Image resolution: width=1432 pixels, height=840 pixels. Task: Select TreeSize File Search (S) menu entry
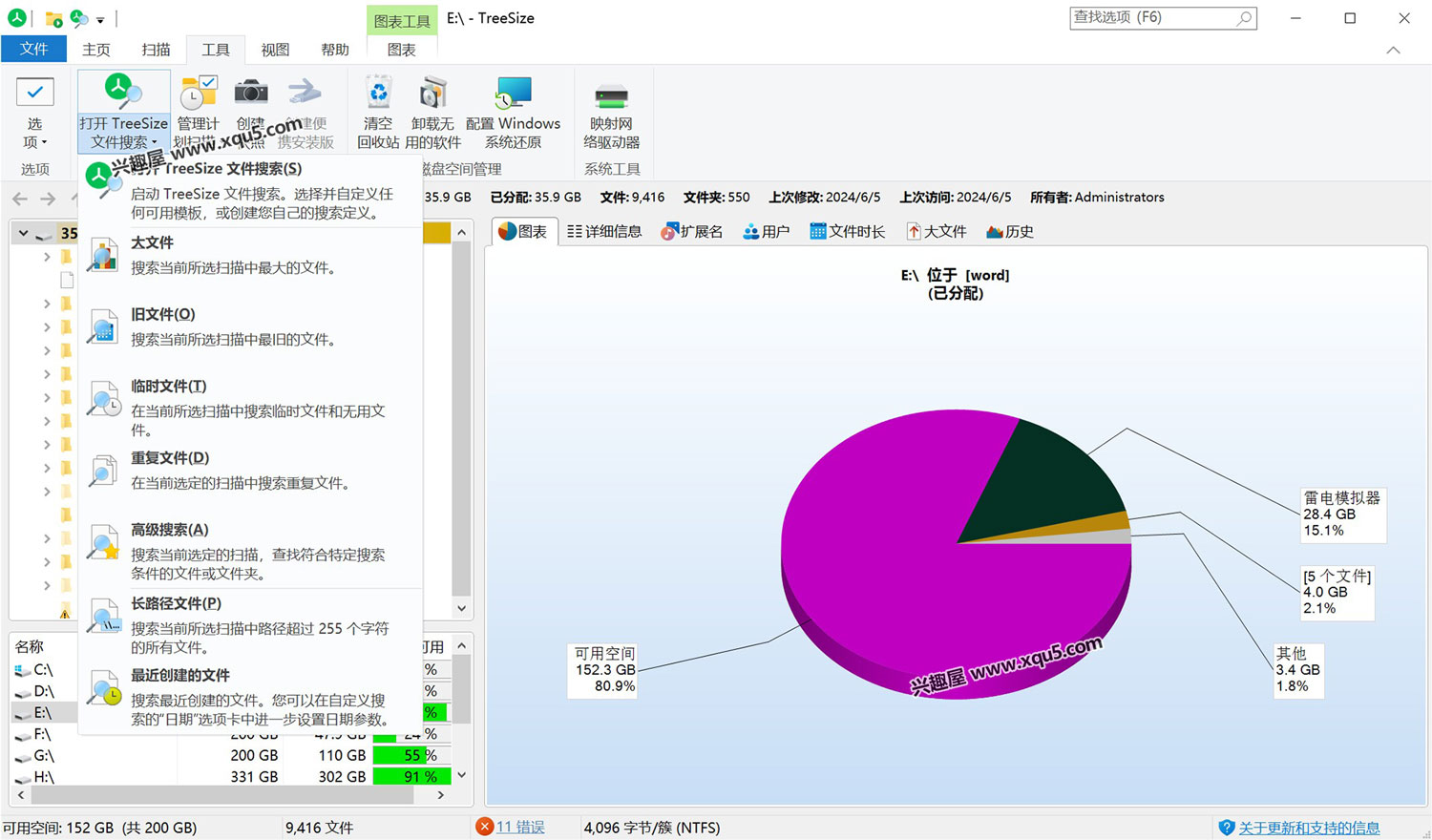[x=250, y=189]
